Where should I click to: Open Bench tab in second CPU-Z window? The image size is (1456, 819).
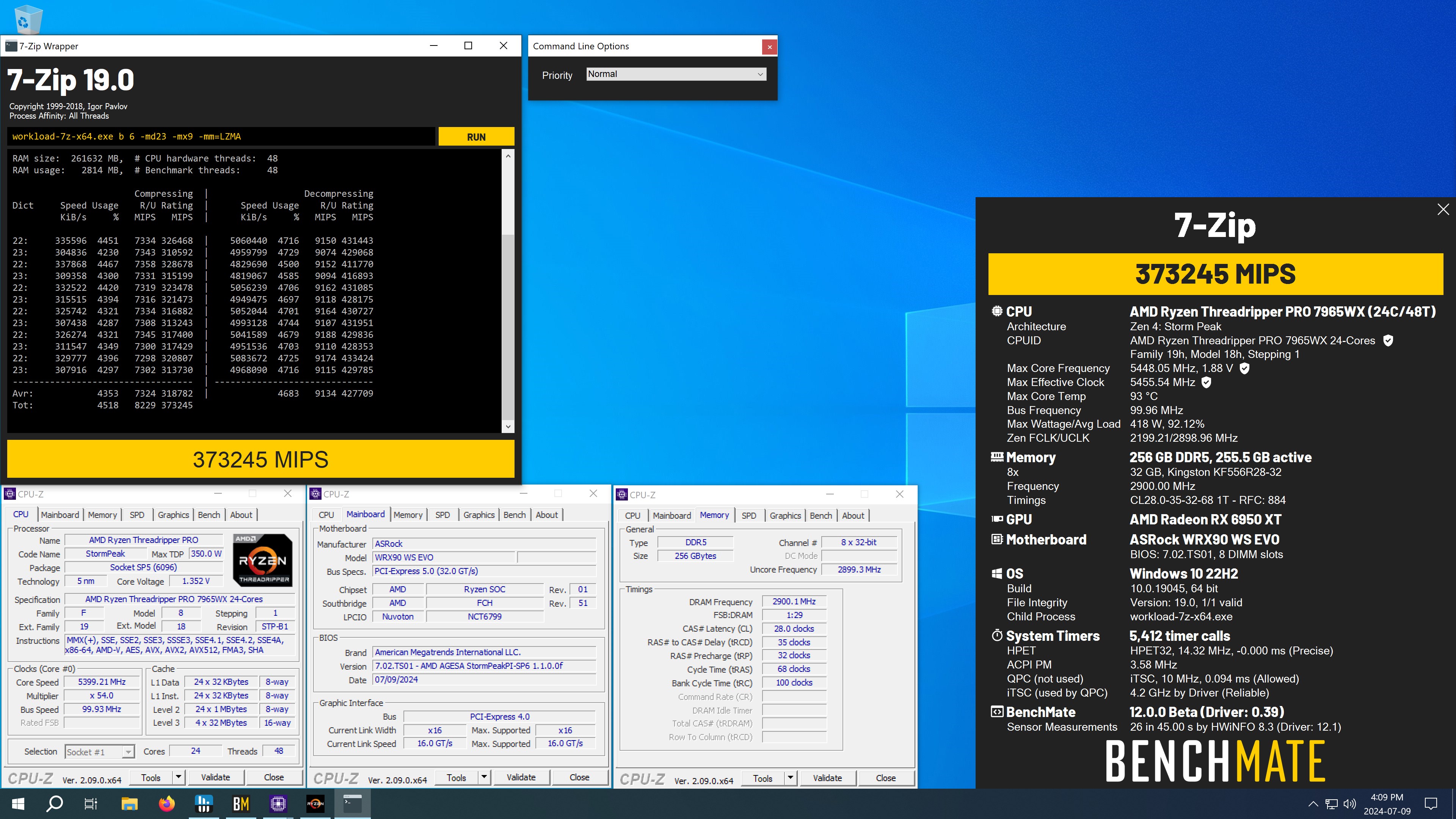515,515
